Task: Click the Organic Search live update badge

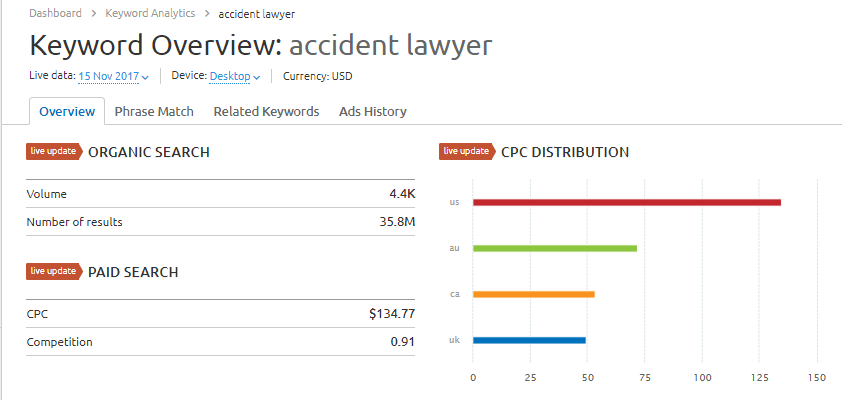Action: tap(54, 151)
